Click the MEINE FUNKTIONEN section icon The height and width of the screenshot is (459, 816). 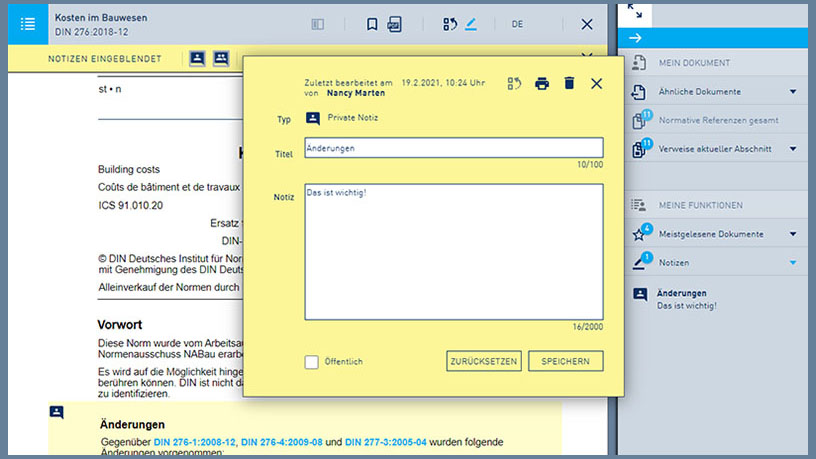click(x=639, y=205)
